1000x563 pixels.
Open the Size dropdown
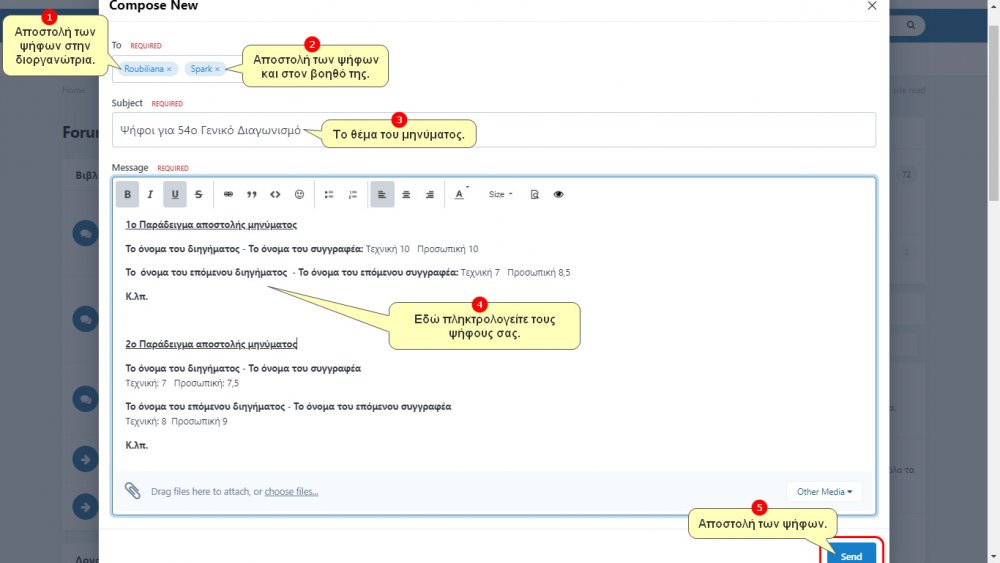click(x=500, y=194)
